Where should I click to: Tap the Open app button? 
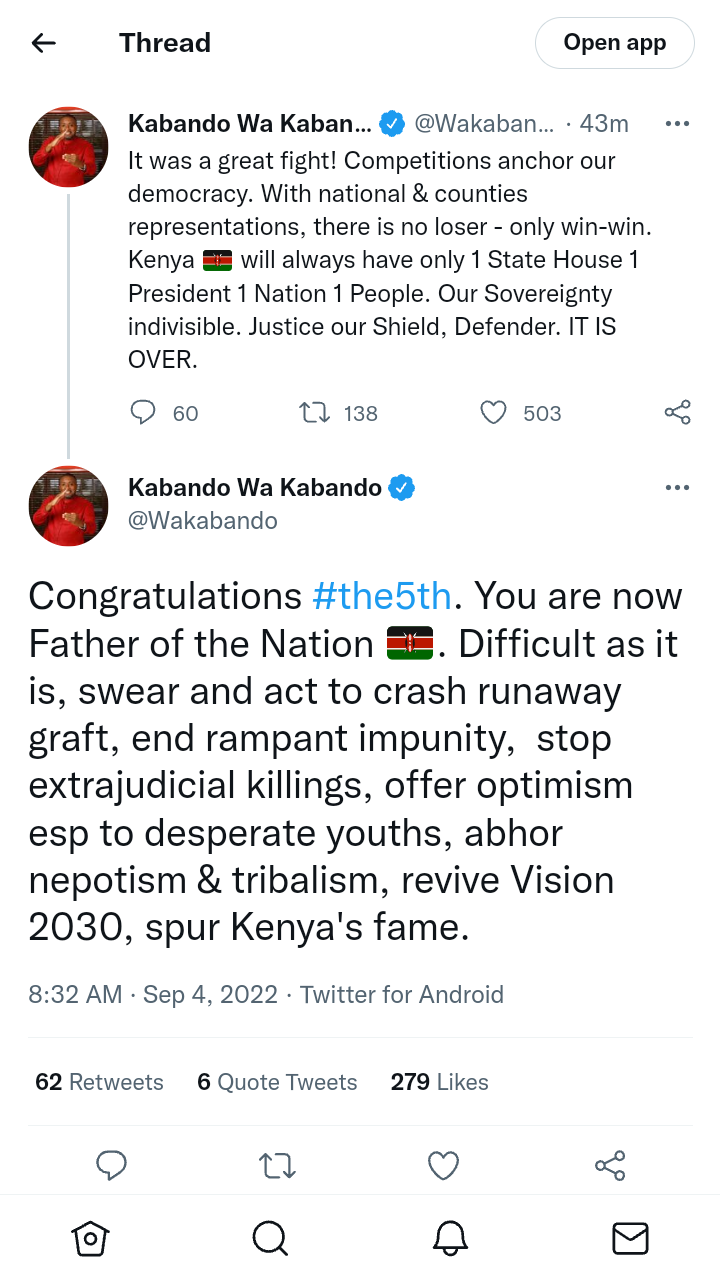tap(614, 43)
